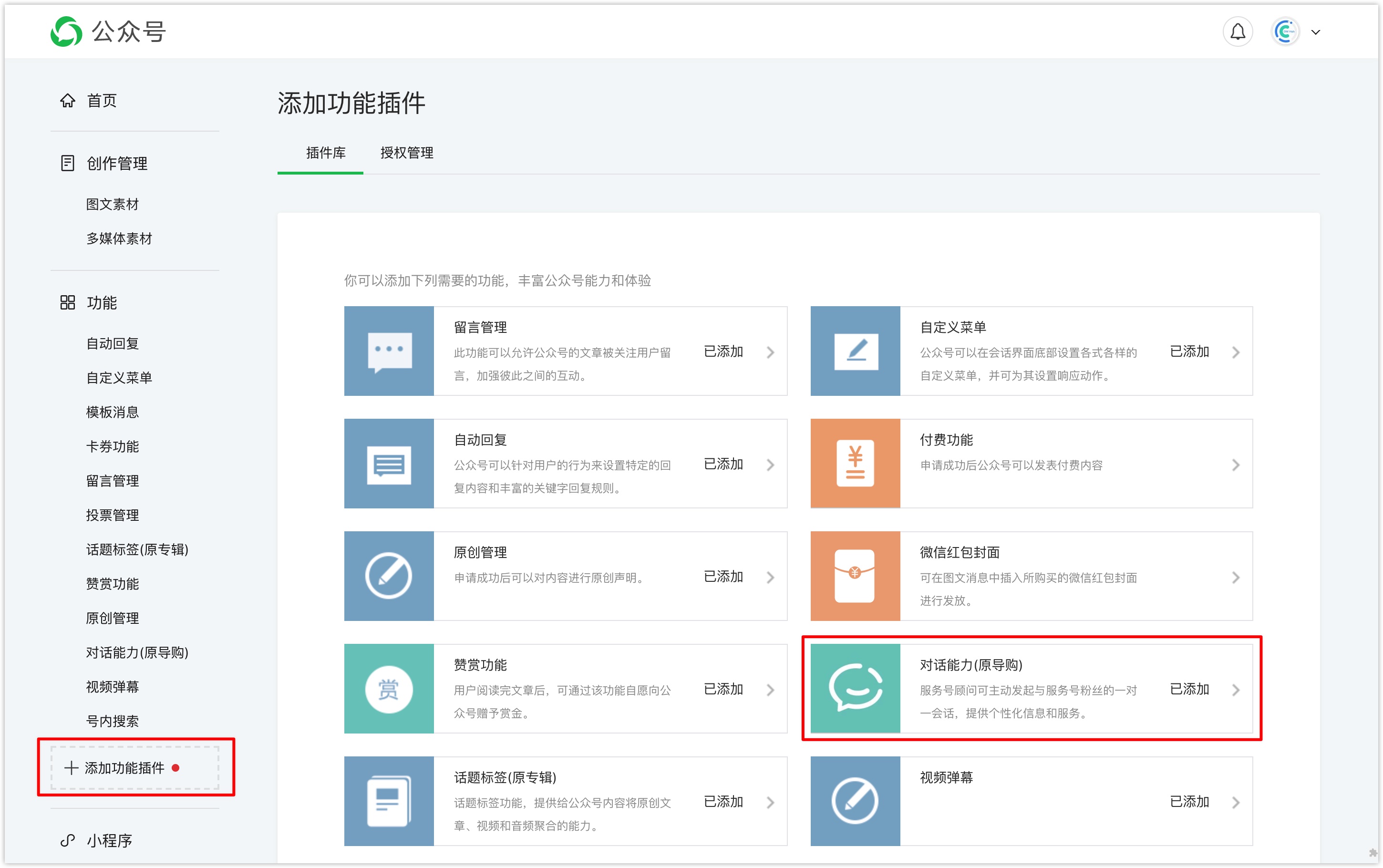Select 原创管理 in the sidebar
Screen dimensions: 1383x868
pos(113,618)
